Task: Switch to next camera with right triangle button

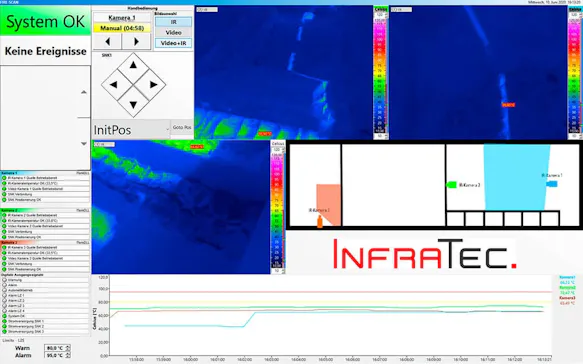Action: pos(136,42)
